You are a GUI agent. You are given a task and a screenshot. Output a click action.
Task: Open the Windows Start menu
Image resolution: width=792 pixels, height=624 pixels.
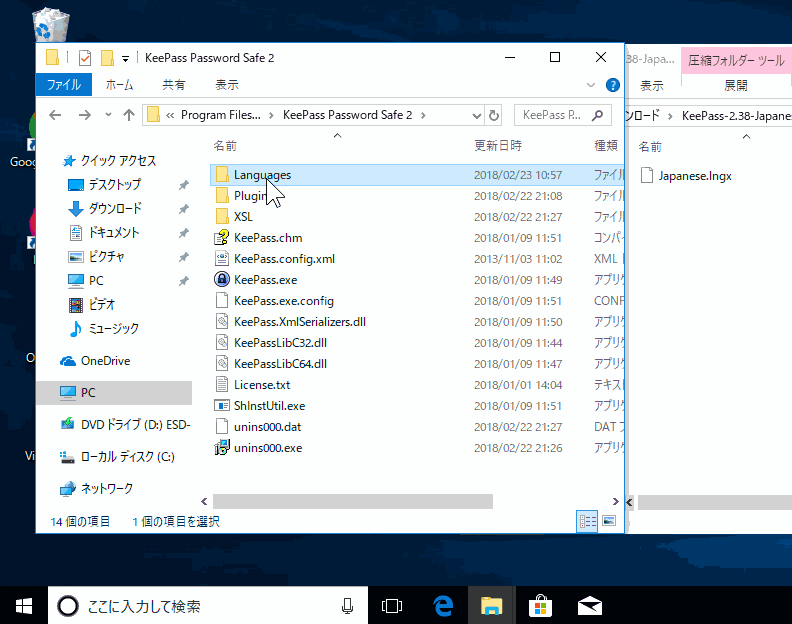pyautogui.click(x=24, y=606)
